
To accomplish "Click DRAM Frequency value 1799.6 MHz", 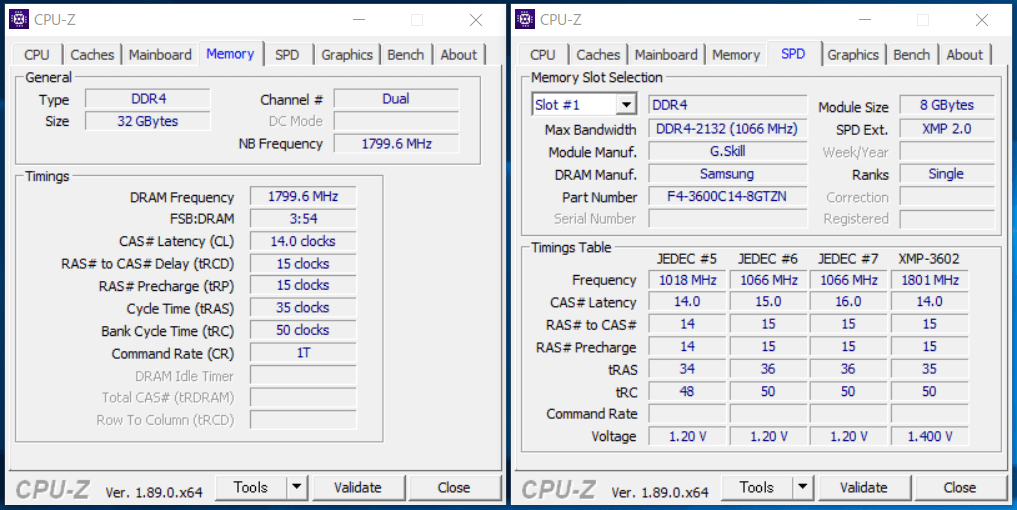I will (x=303, y=196).
